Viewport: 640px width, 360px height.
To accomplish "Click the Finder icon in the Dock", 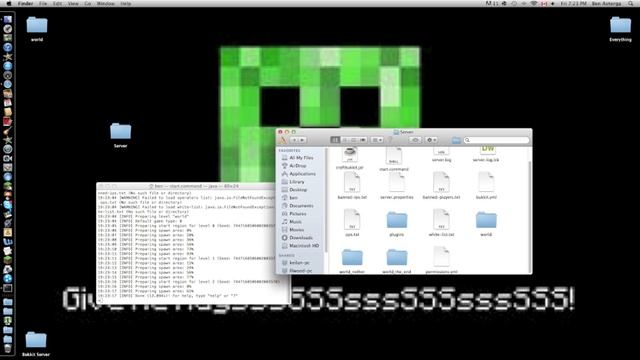I will tap(7, 19).
